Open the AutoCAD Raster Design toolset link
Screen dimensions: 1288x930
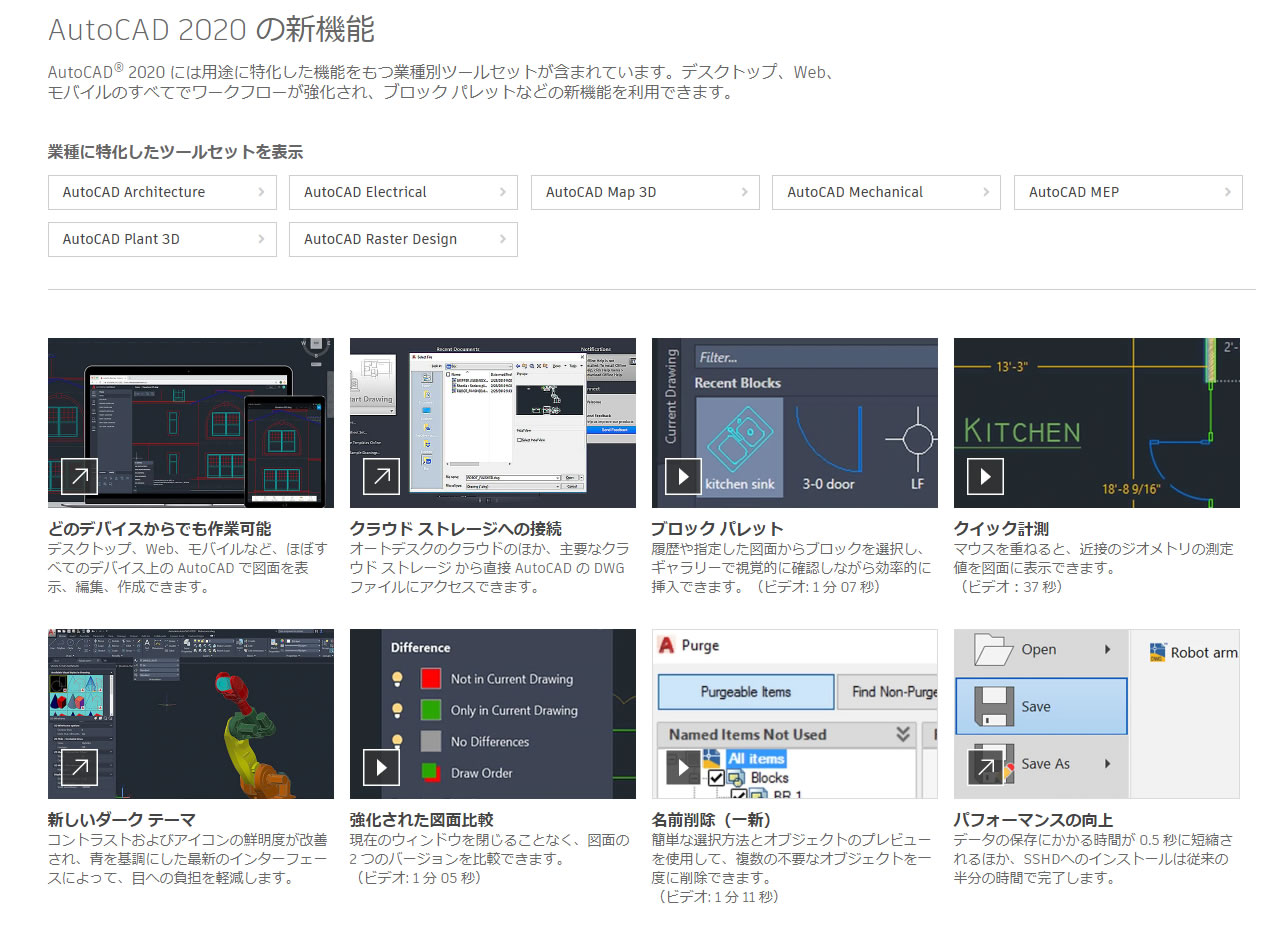click(x=404, y=239)
